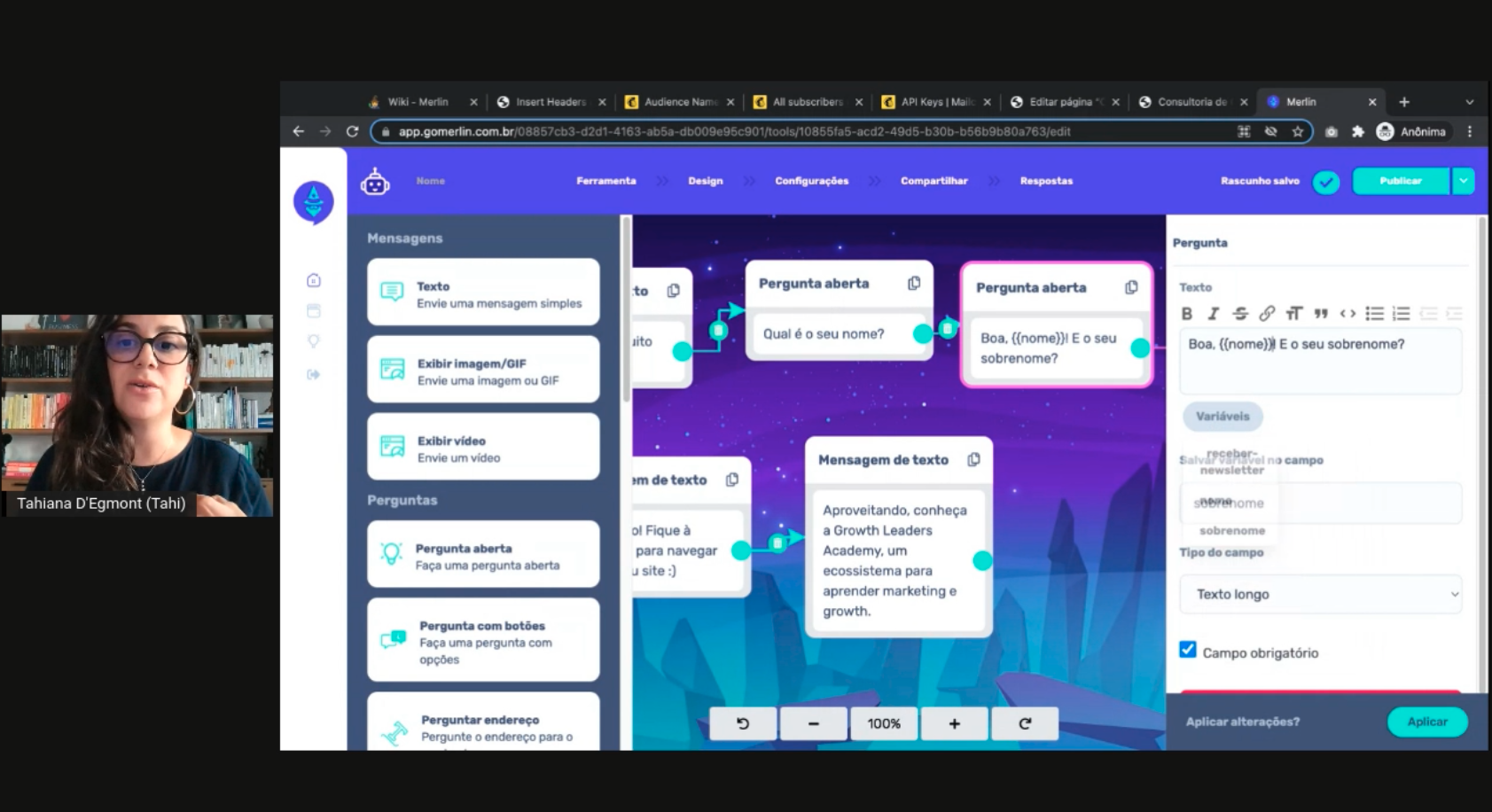Edit the question text field
The width and height of the screenshot is (1492, 812).
click(1320, 361)
